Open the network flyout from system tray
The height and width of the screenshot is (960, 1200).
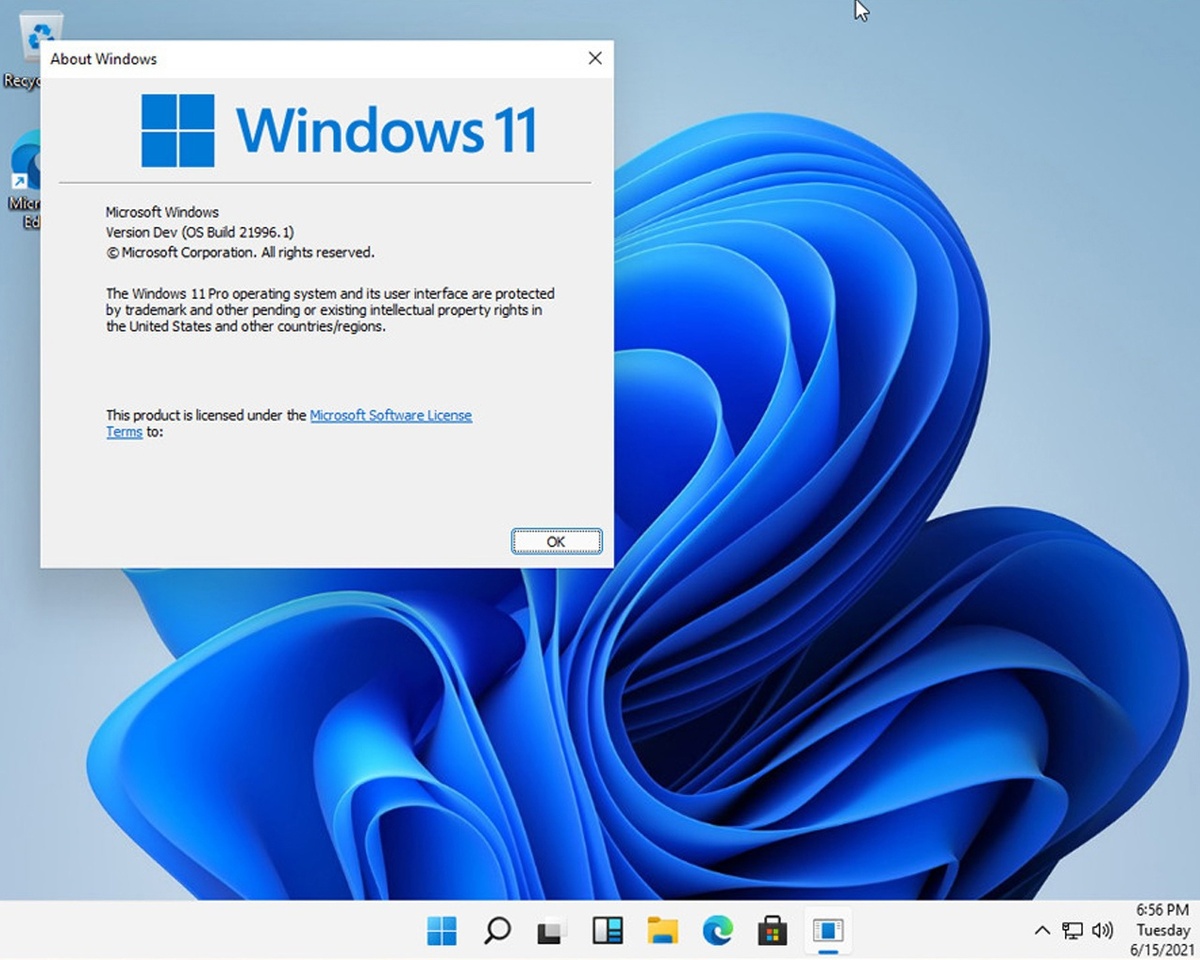click(1072, 930)
